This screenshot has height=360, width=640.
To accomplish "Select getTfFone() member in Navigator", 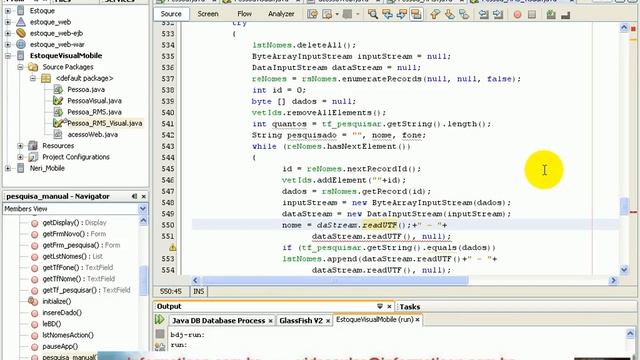I will coord(78,268).
